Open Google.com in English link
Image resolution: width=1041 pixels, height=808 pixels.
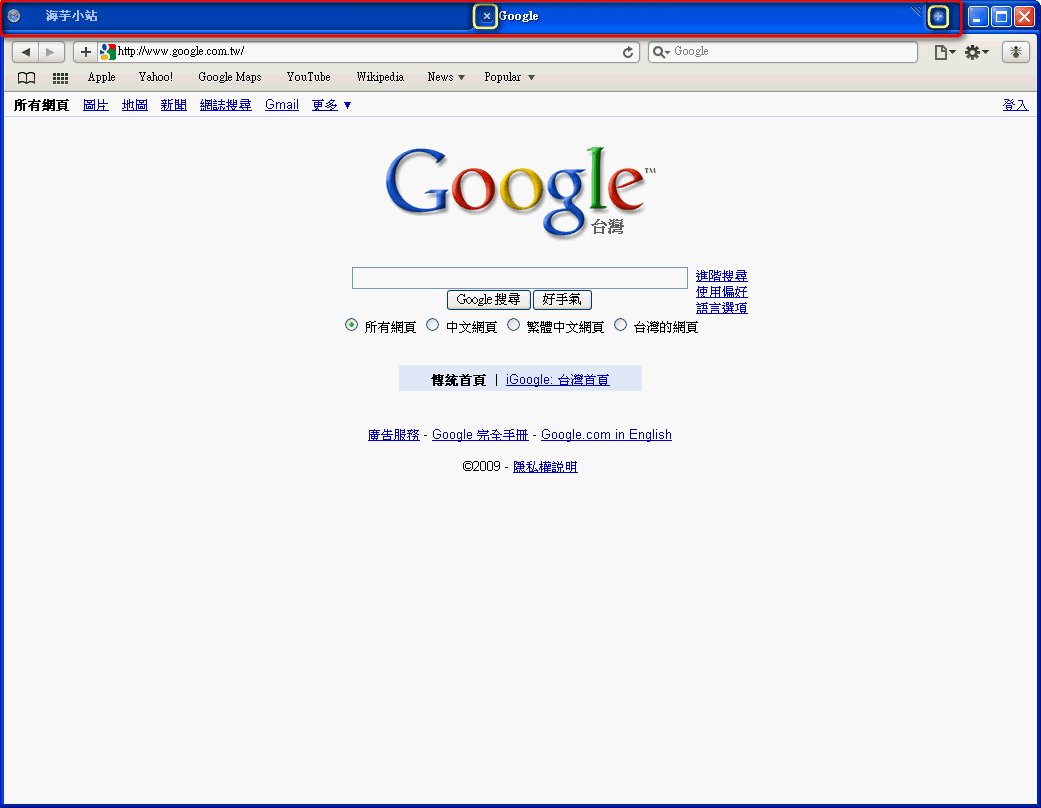point(606,435)
